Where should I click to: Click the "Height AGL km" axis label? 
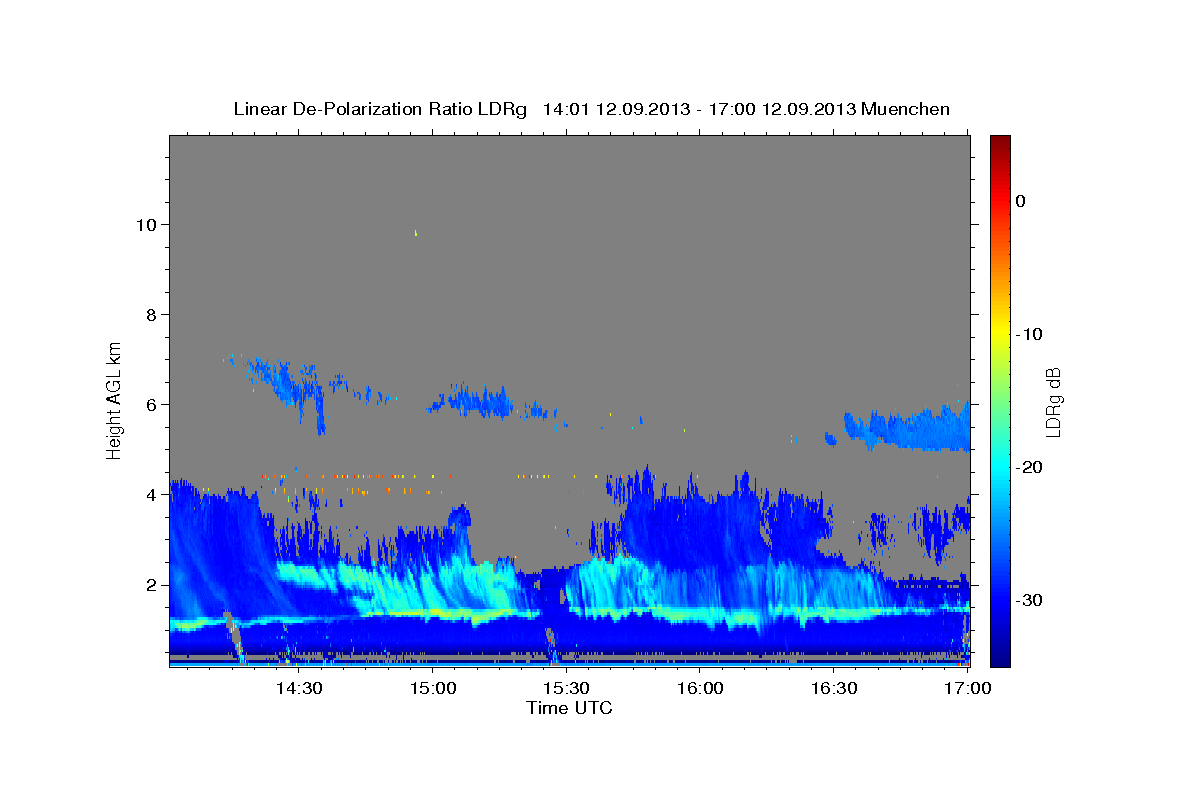point(114,400)
